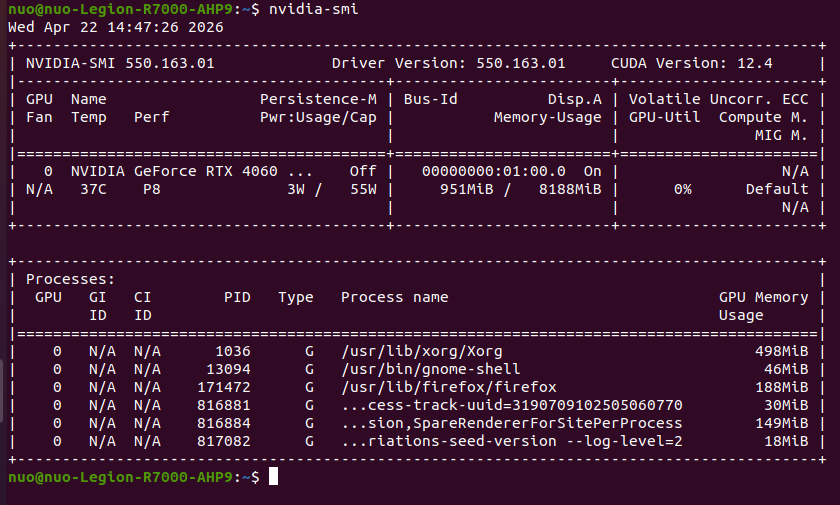Click the performance state 'P8'
Viewport: 840px width, 505px height.
(x=152, y=189)
